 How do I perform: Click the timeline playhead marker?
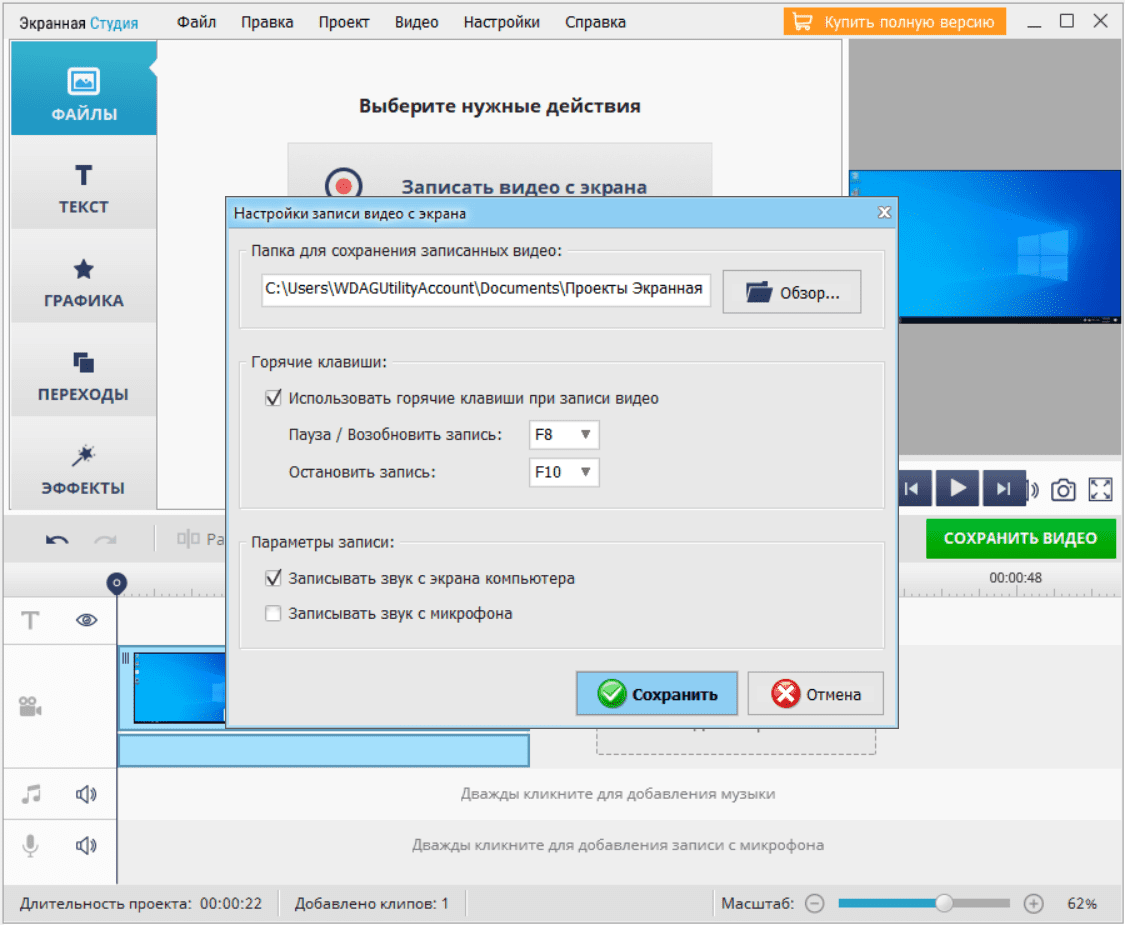[117, 583]
